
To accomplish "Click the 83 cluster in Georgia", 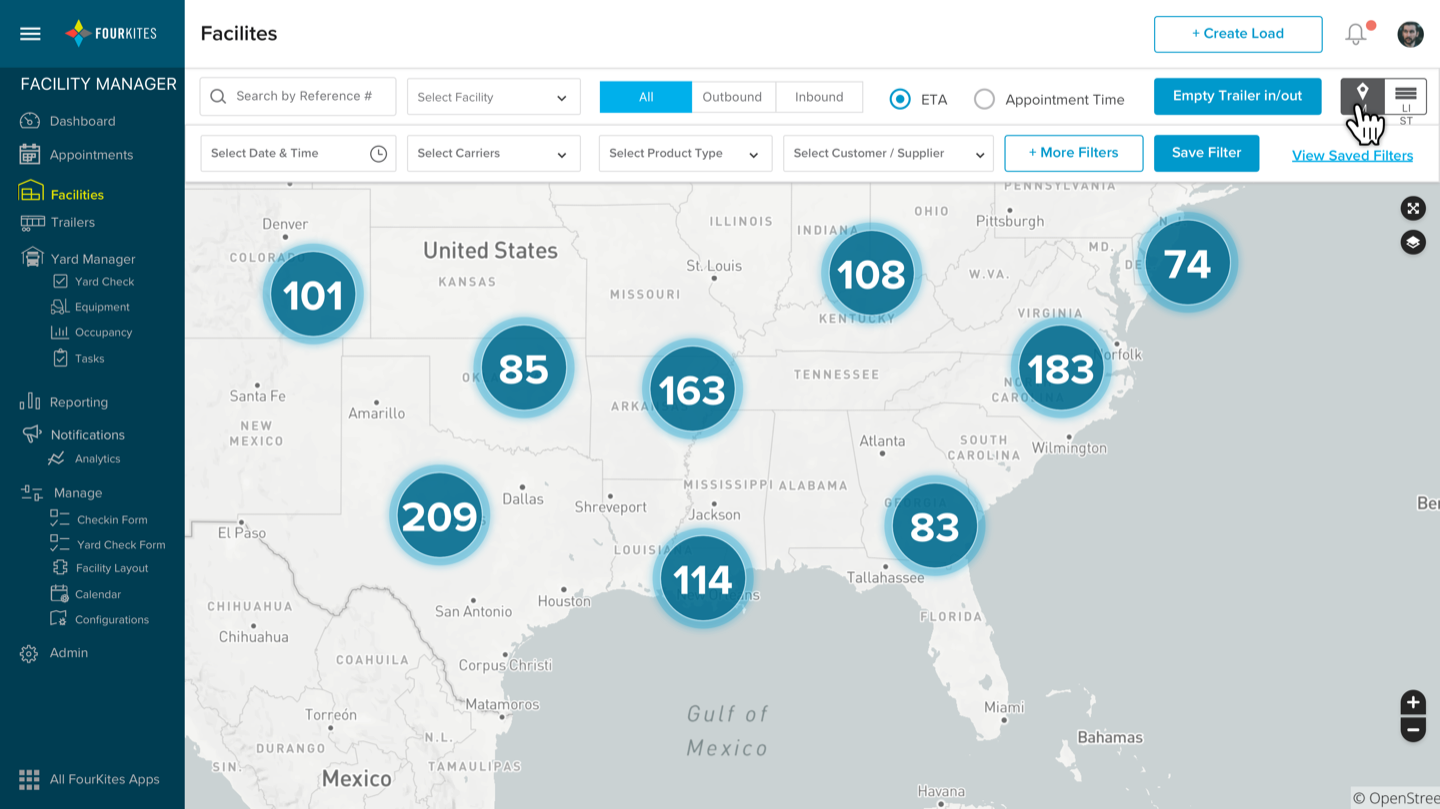I will pyautogui.click(x=934, y=526).
